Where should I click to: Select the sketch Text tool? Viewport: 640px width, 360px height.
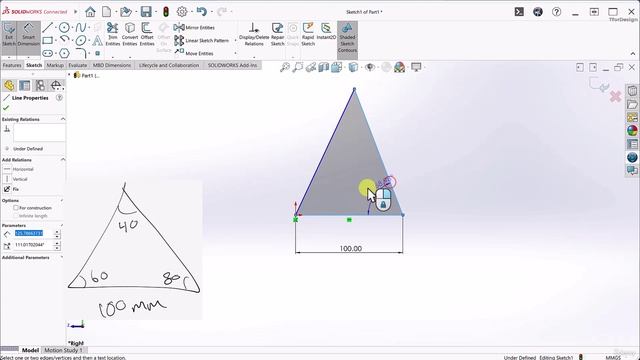97,40
